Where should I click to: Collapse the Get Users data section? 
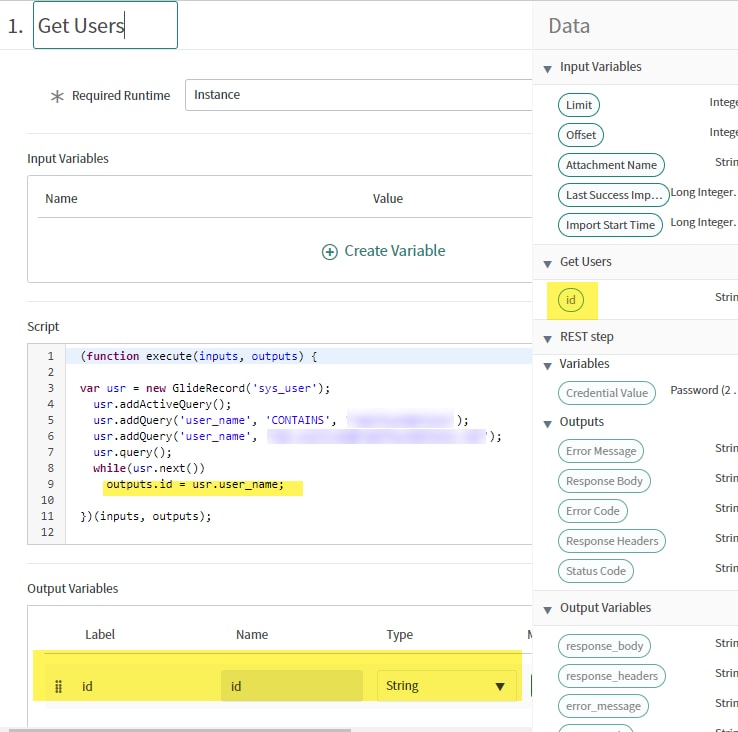tap(547, 264)
